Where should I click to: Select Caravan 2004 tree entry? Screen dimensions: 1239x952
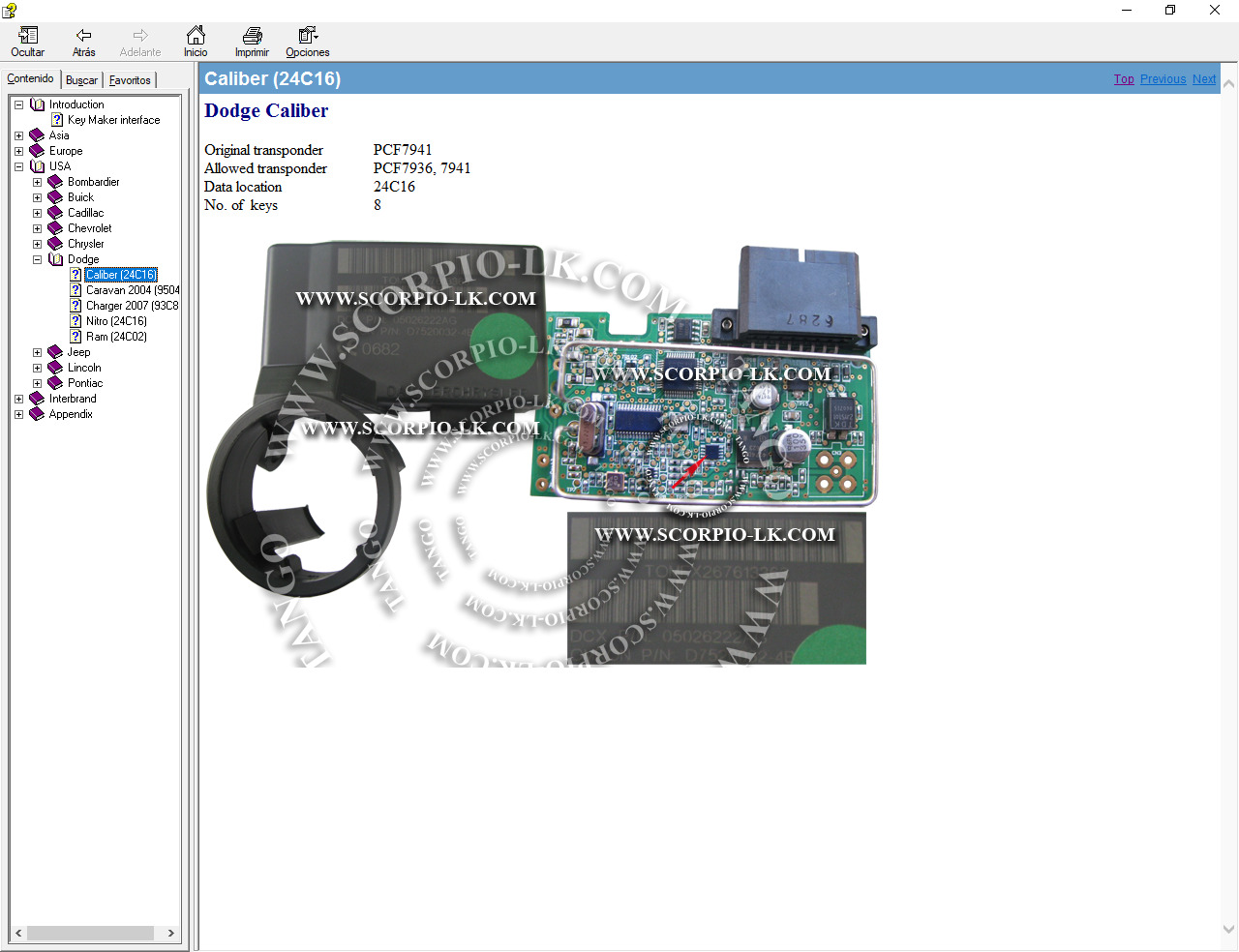click(x=133, y=290)
